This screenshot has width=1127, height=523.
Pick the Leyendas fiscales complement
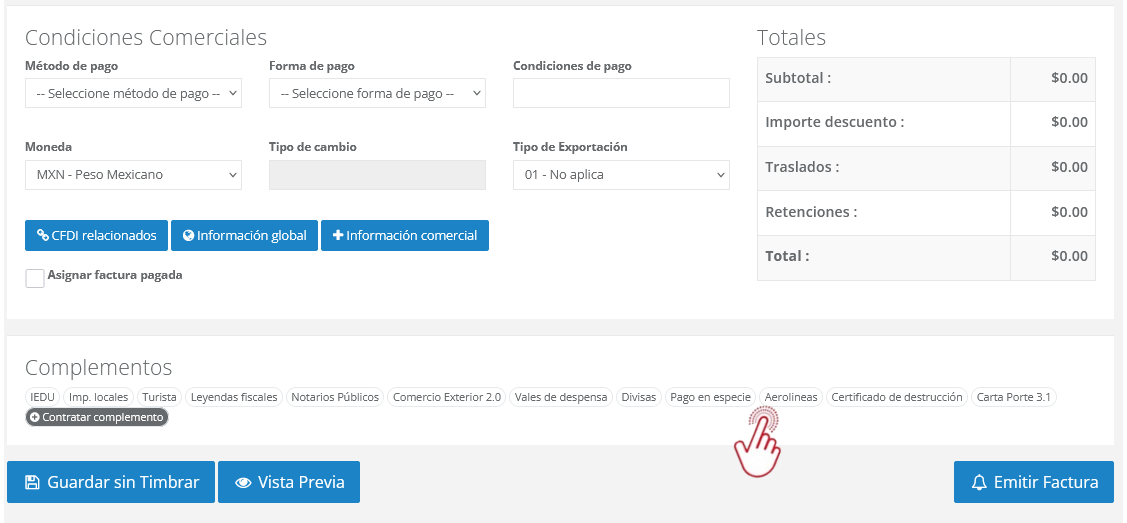click(x=234, y=397)
